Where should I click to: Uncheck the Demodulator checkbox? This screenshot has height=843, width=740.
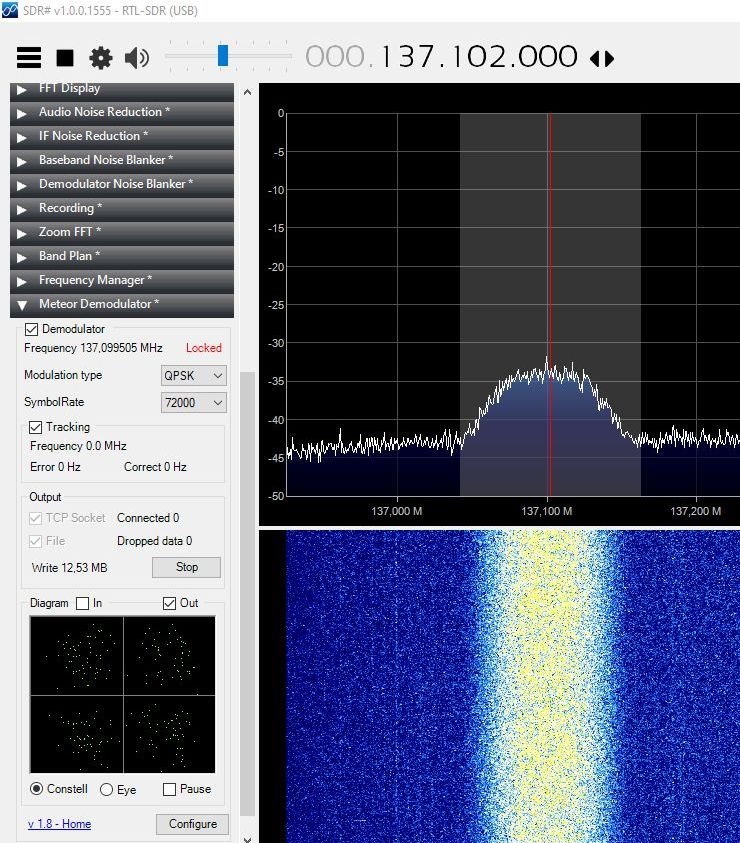coord(32,329)
